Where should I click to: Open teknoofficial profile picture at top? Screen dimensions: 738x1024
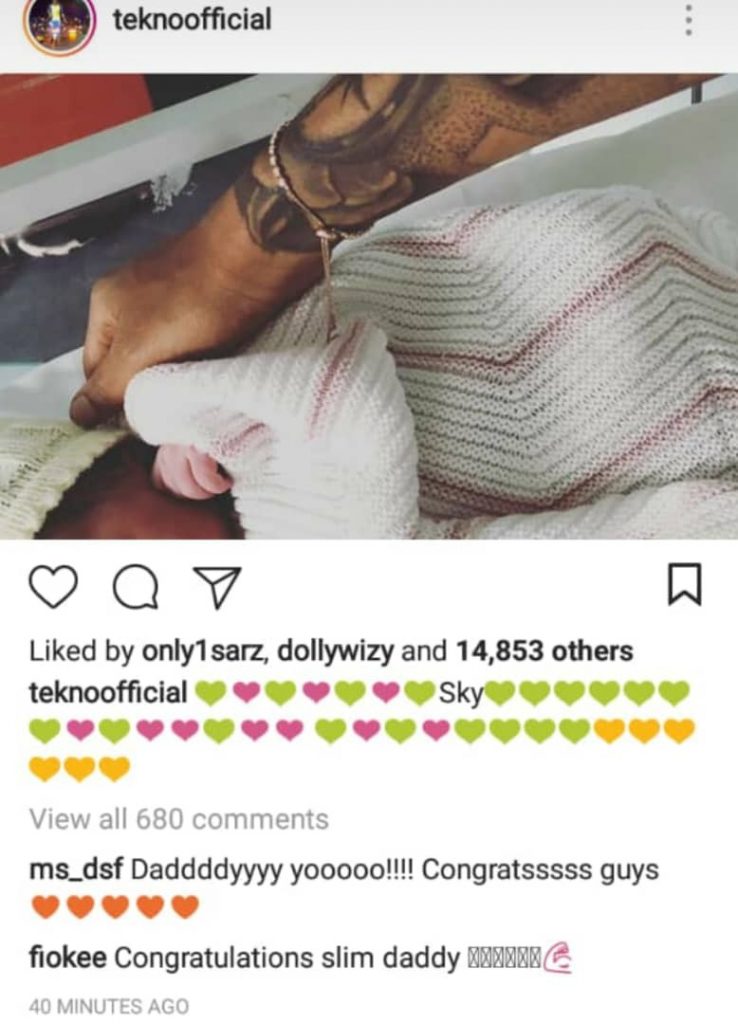pos(60,25)
